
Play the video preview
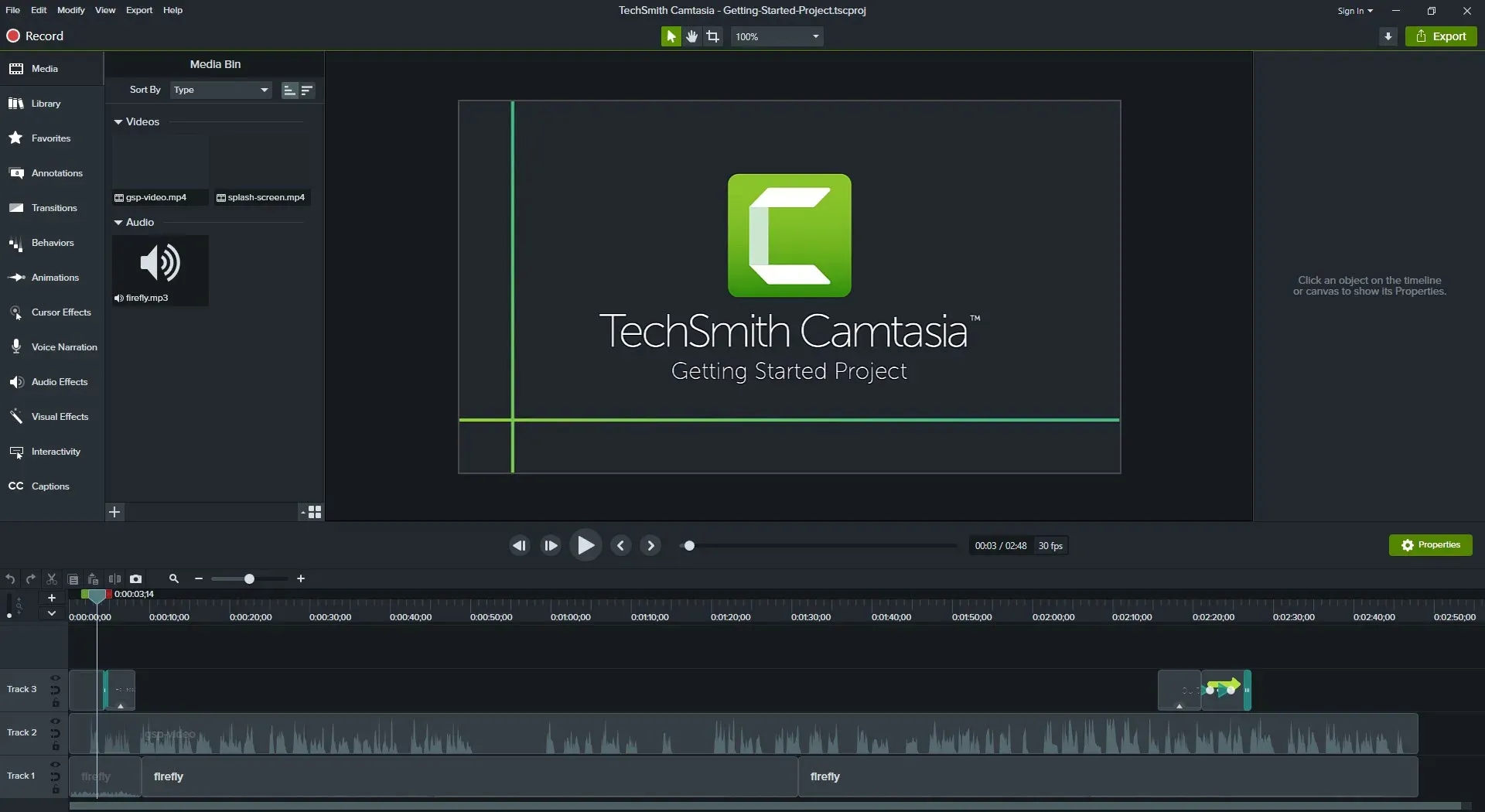click(x=585, y=546)
